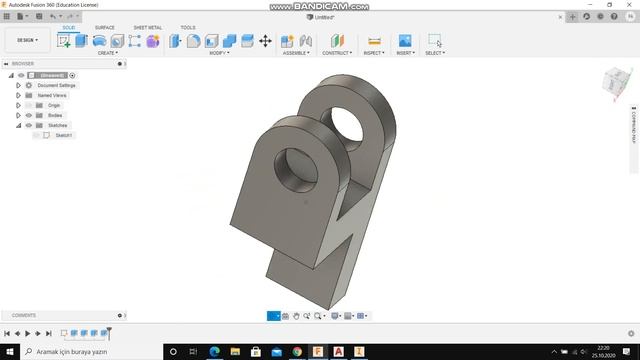The width and height of the screenshot is (640, 360).
Task: Select the Create Form purple icon
Action: click(x=153, y=41)
